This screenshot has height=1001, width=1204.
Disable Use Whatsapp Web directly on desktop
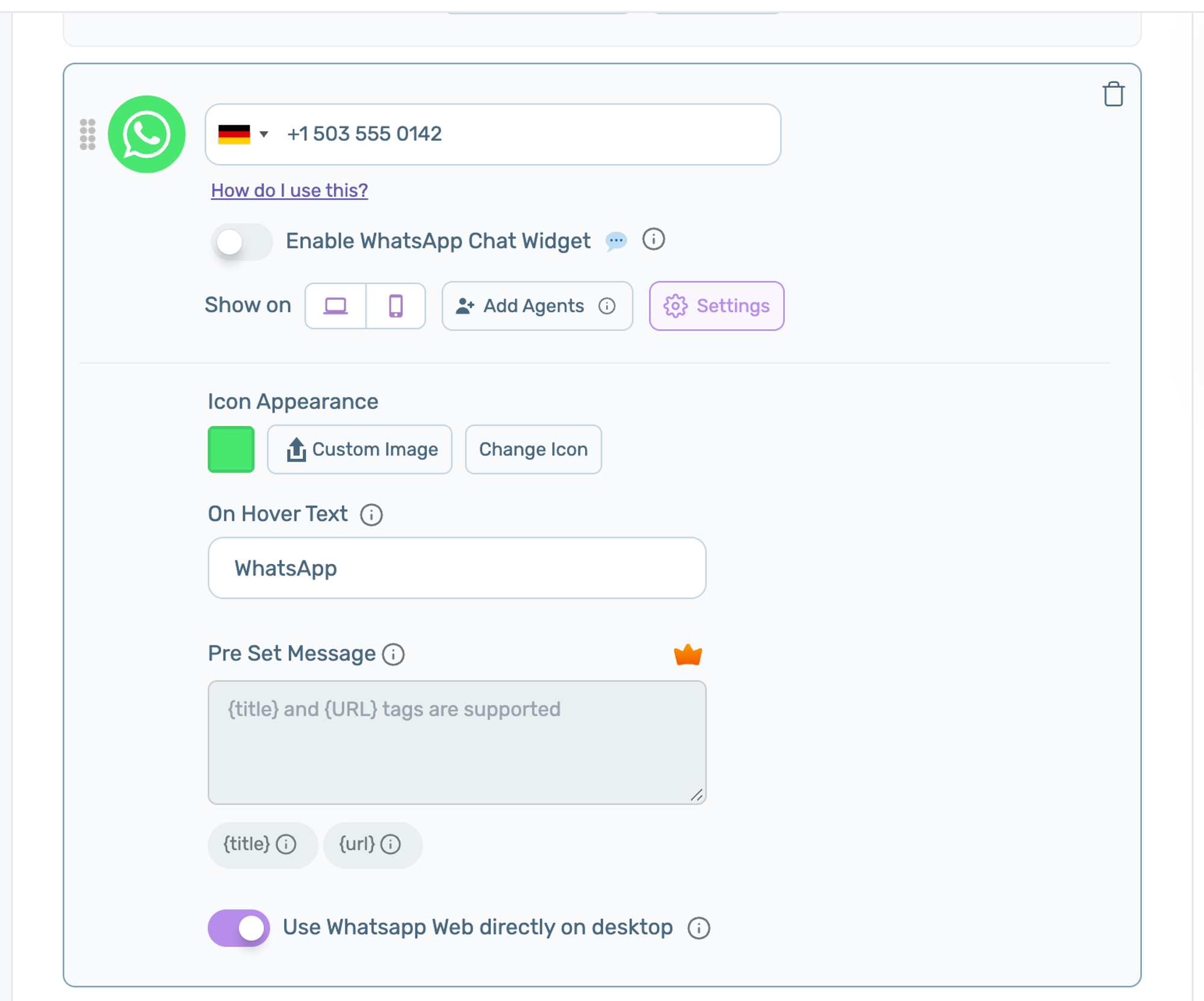pos(239,928)
